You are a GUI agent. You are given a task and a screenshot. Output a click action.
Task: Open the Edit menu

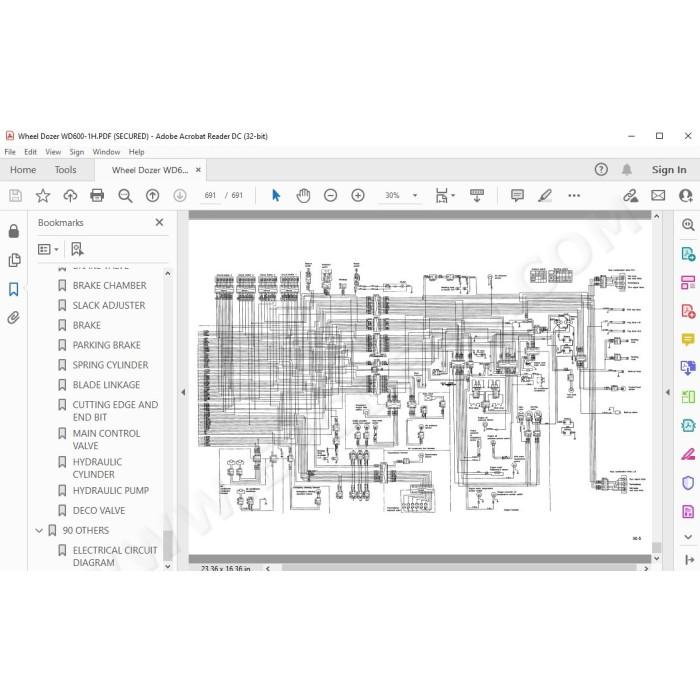[30, 152]
